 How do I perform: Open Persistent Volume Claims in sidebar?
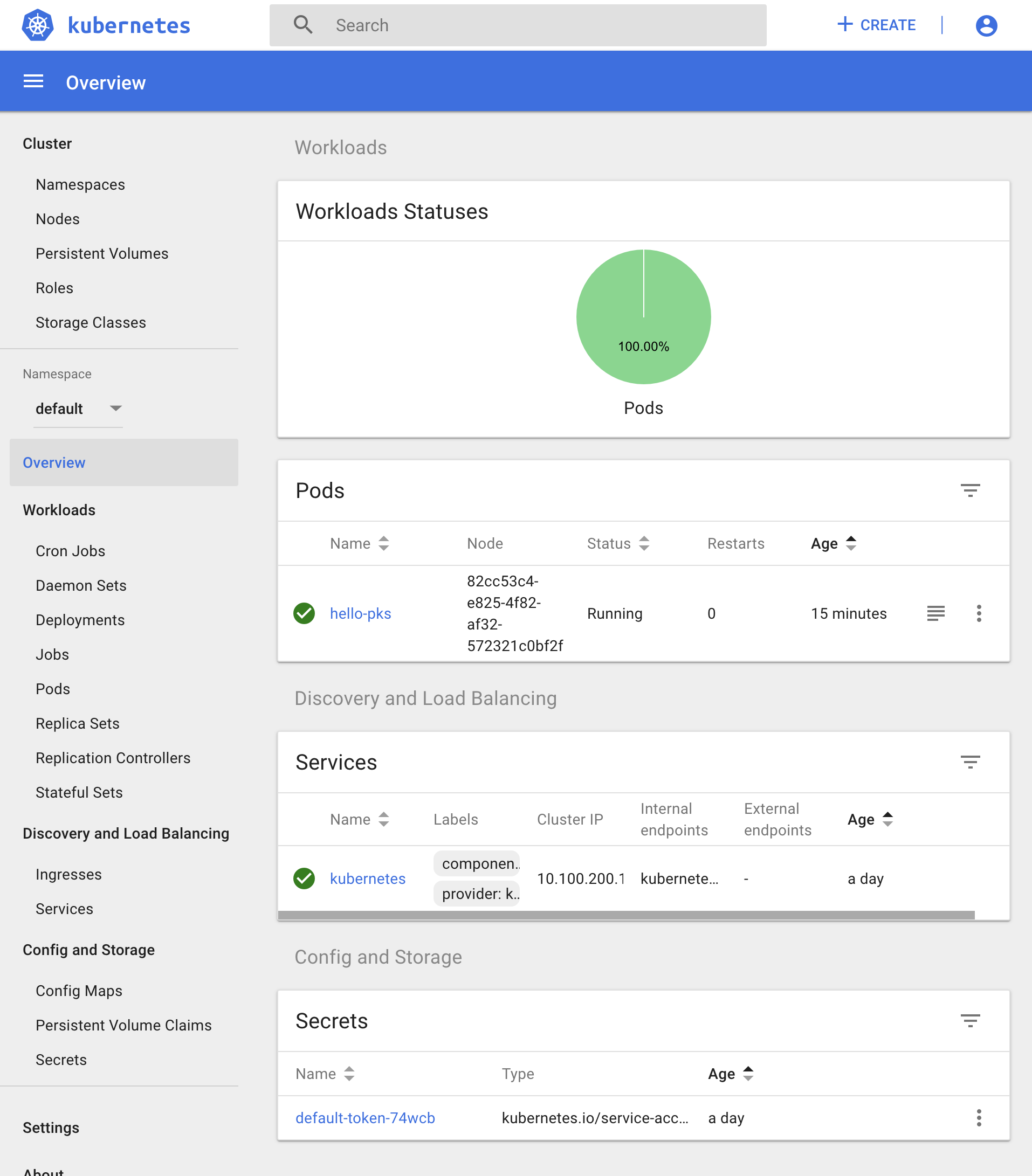tap(124, 1025)
